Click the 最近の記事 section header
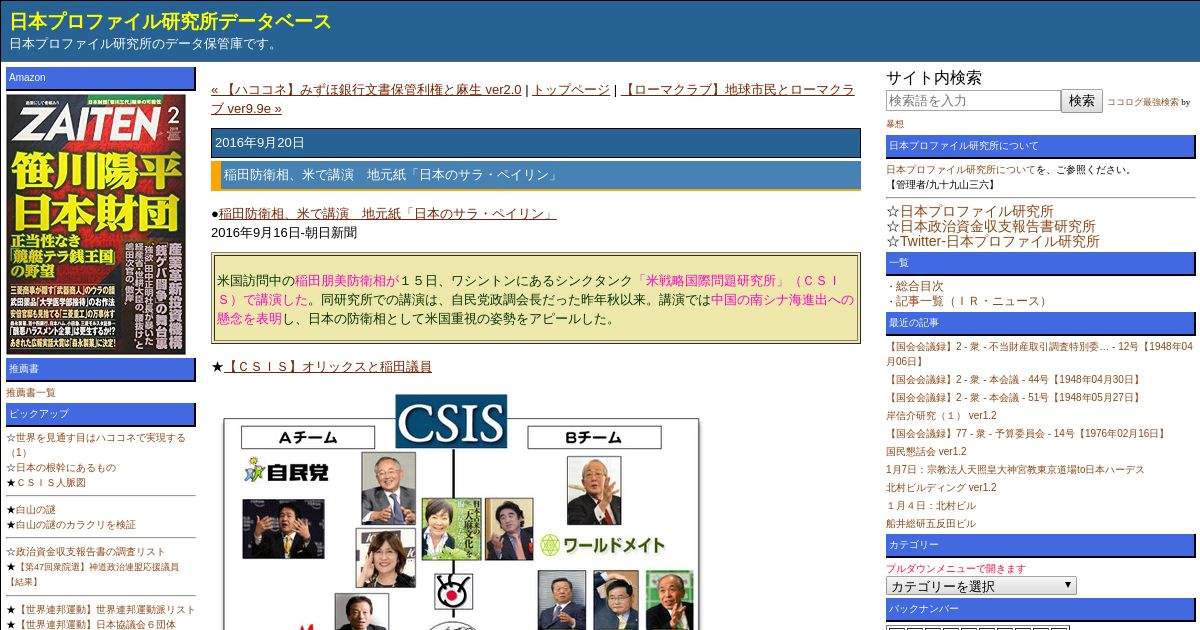The image size is (1200, 630). 1040,323
